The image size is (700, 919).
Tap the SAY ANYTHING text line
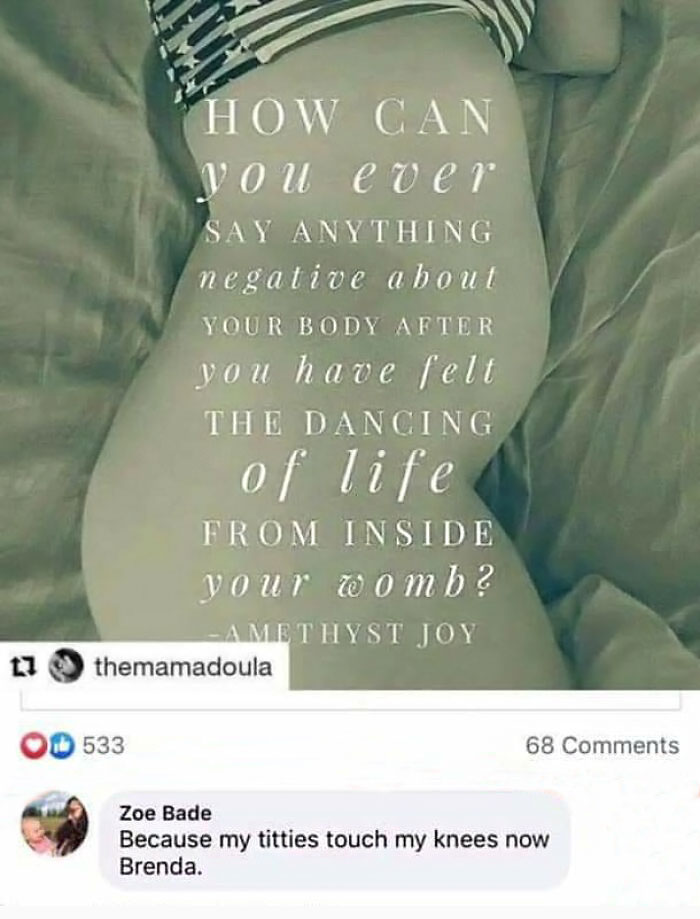[x=348, y=232]
